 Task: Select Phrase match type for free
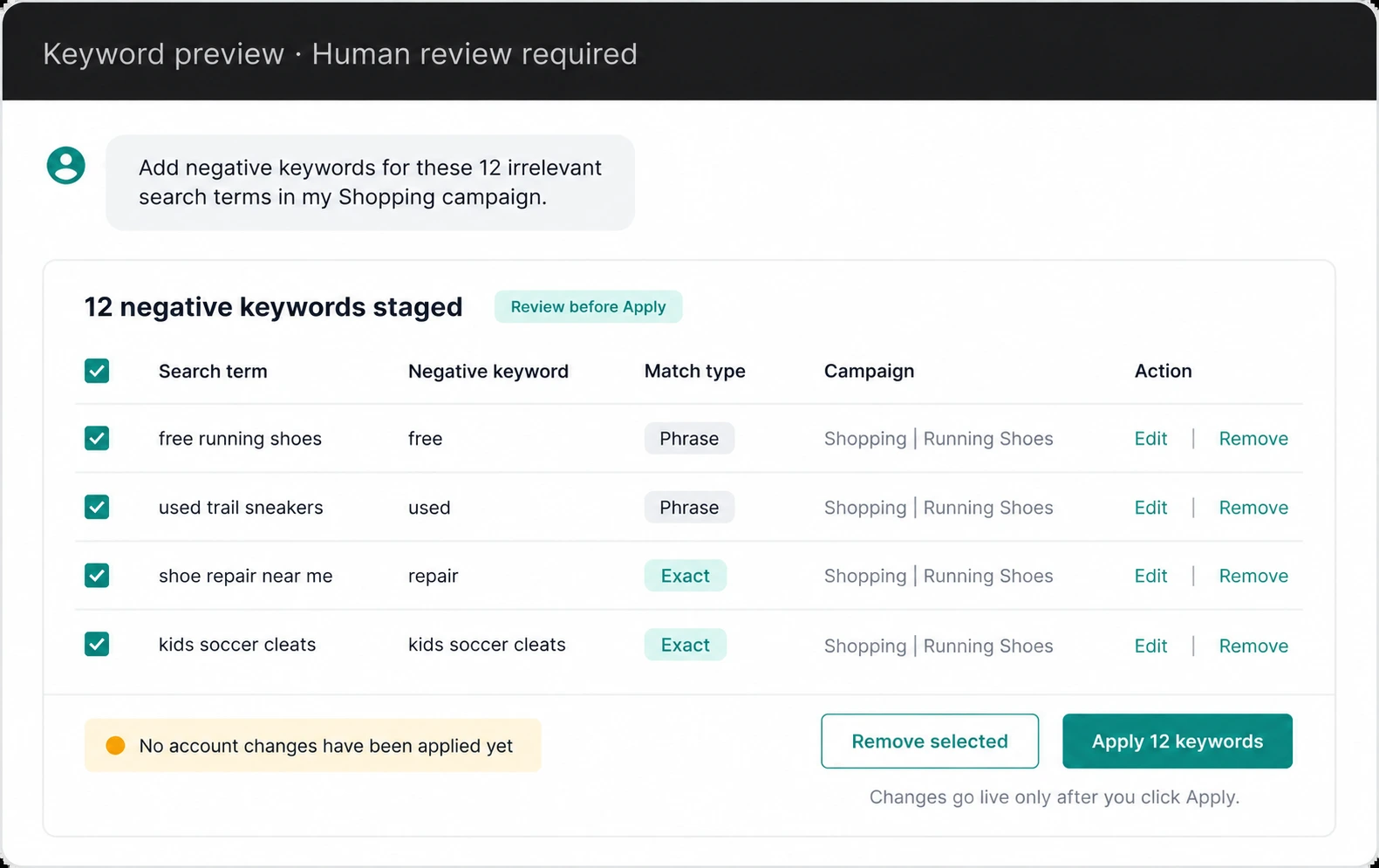pos(689,439)
